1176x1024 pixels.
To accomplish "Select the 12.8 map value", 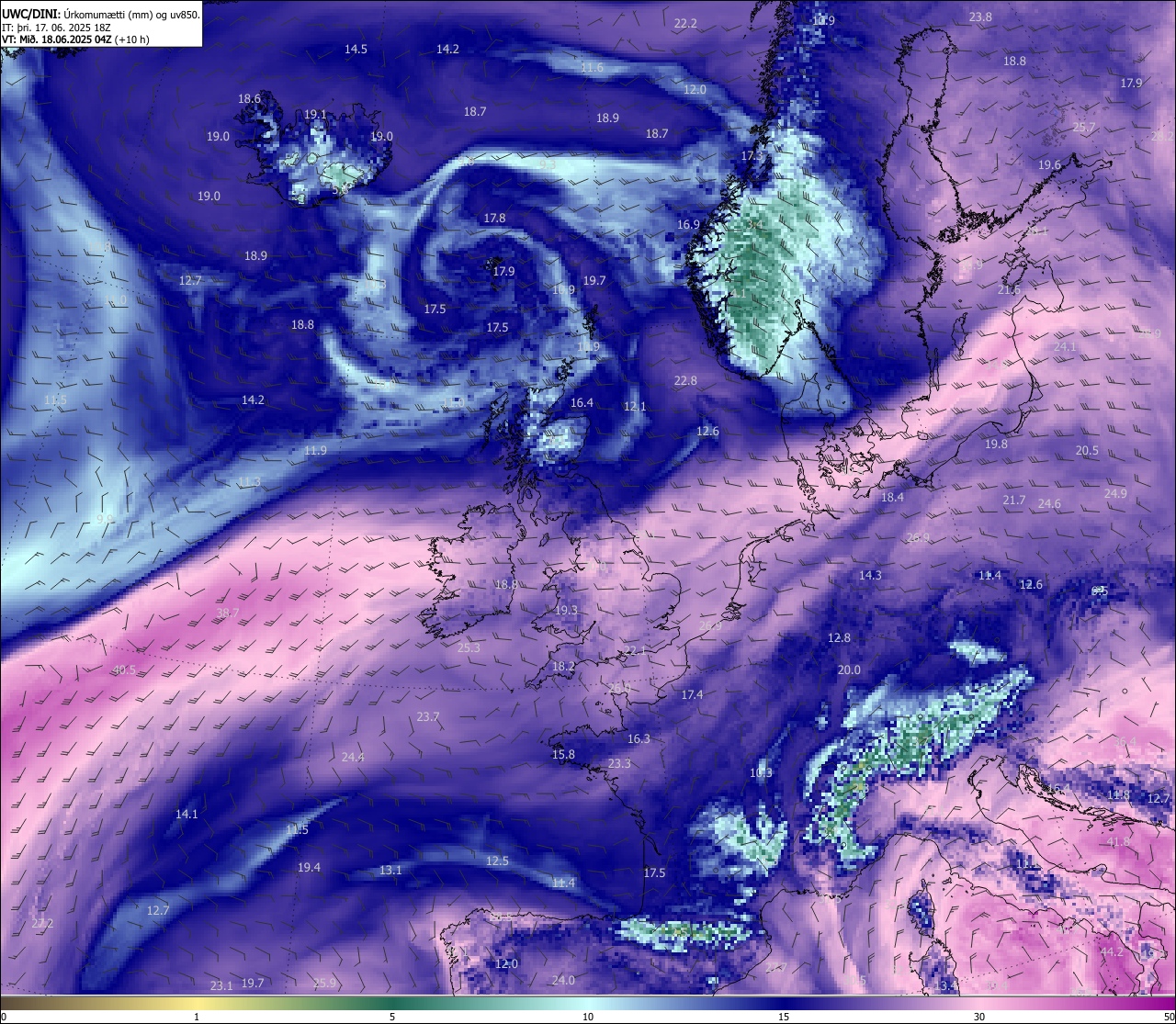I will coord(839,637).
